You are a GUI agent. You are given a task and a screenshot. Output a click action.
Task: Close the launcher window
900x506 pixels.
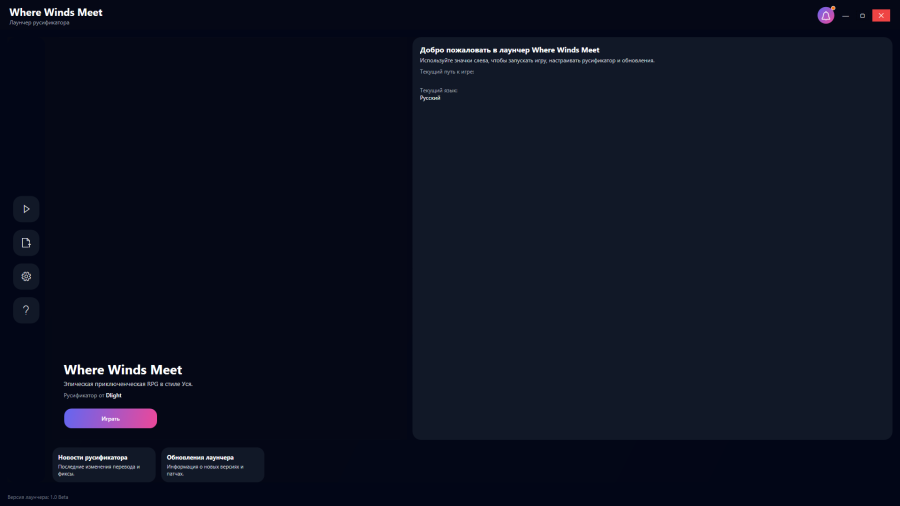(881, 15)
